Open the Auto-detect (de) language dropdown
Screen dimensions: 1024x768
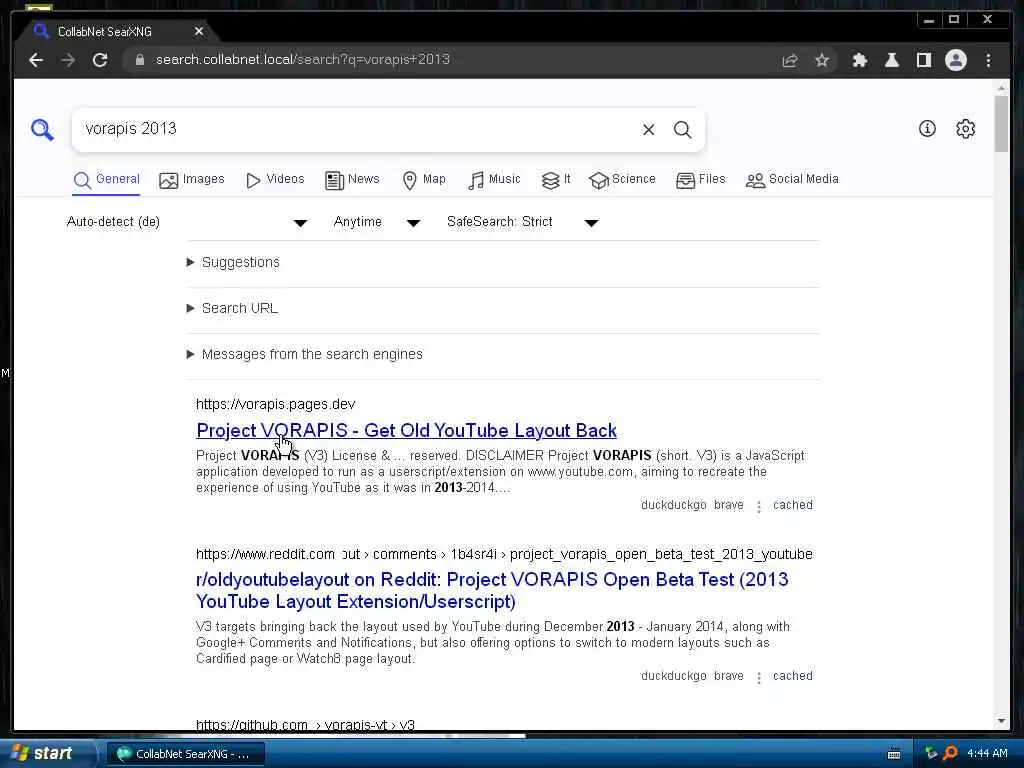click(x=187, y=222)
